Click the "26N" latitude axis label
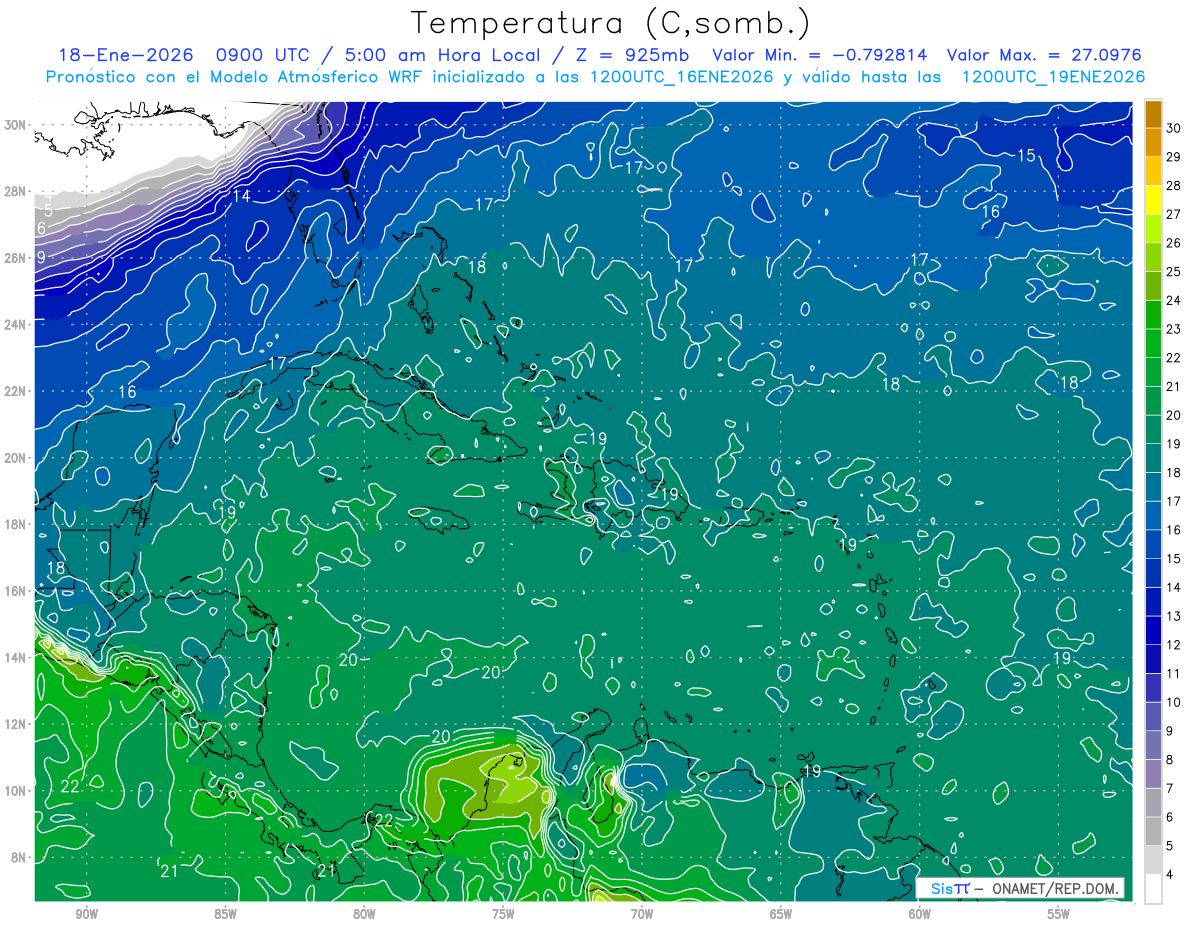The width and height of the screenshot is (1200, 927). [15, 258]
